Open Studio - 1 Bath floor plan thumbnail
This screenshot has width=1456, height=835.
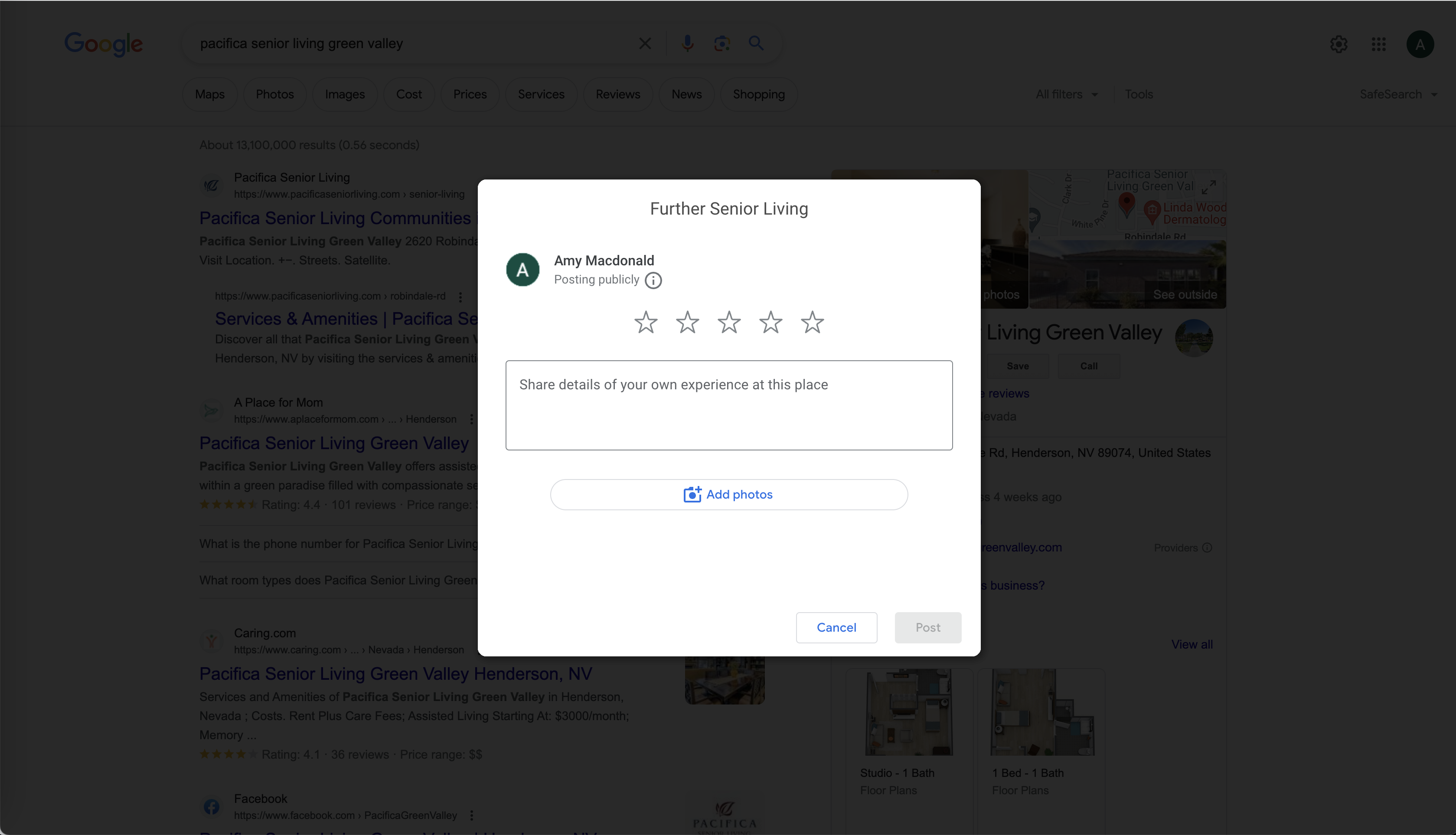(x=908, y=712)
